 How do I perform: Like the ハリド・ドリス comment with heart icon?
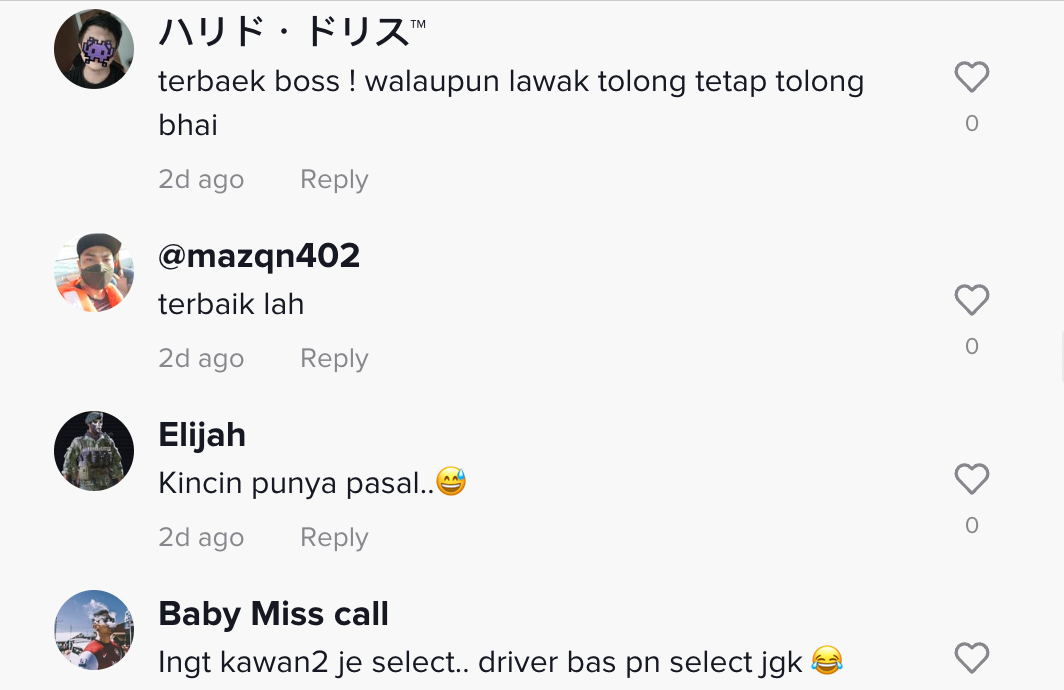972,77
